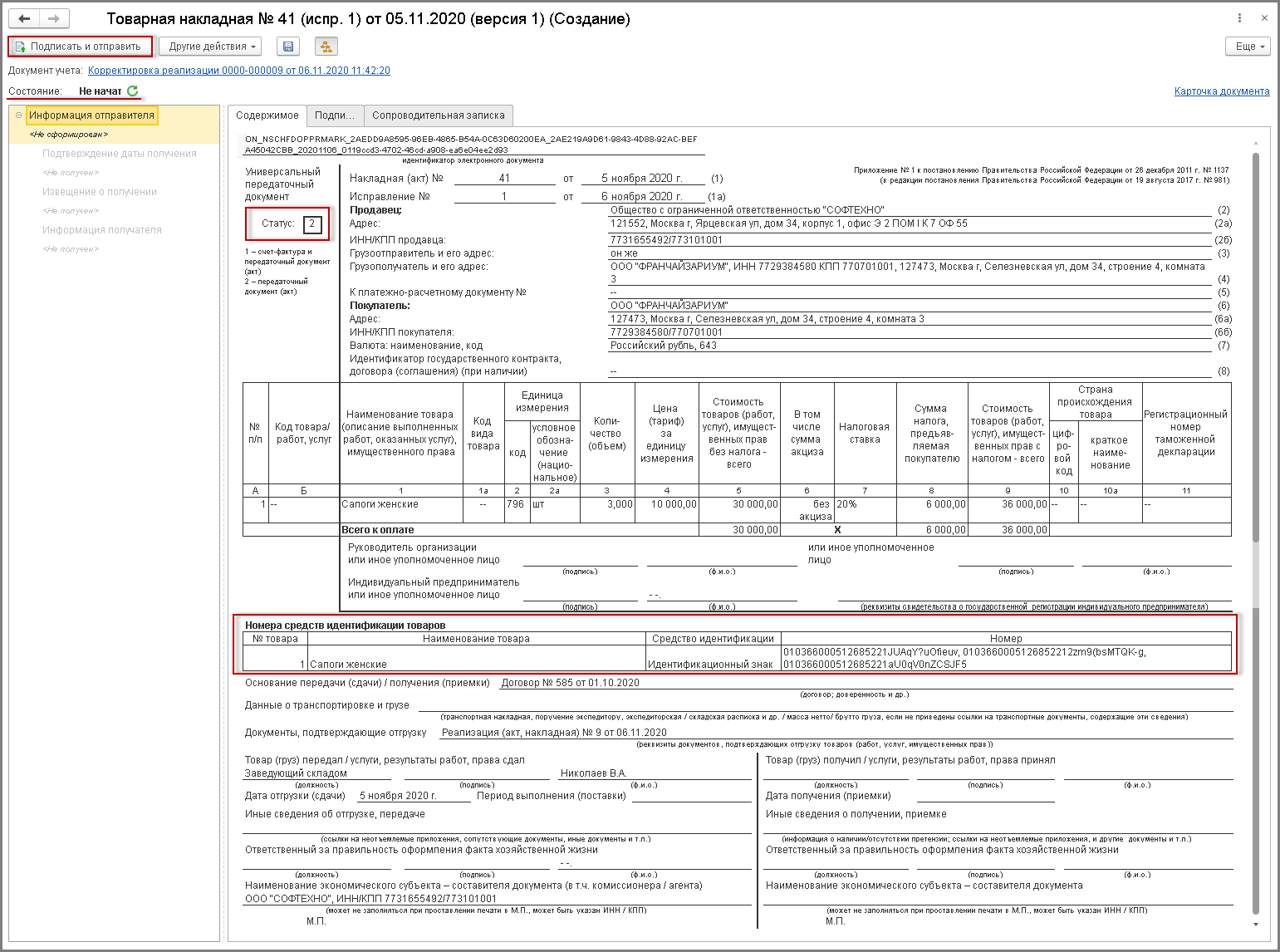Click the Статус value box 2
This screenshot has width=1280, height=952.
click(312, 224)
